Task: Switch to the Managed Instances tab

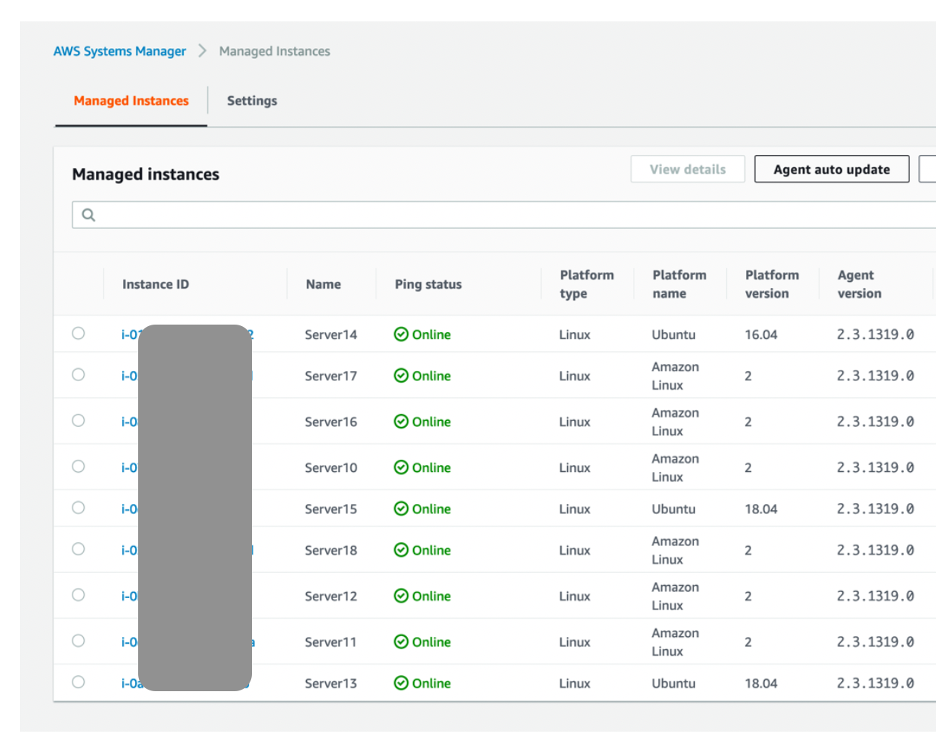Action: click(131, 101)
